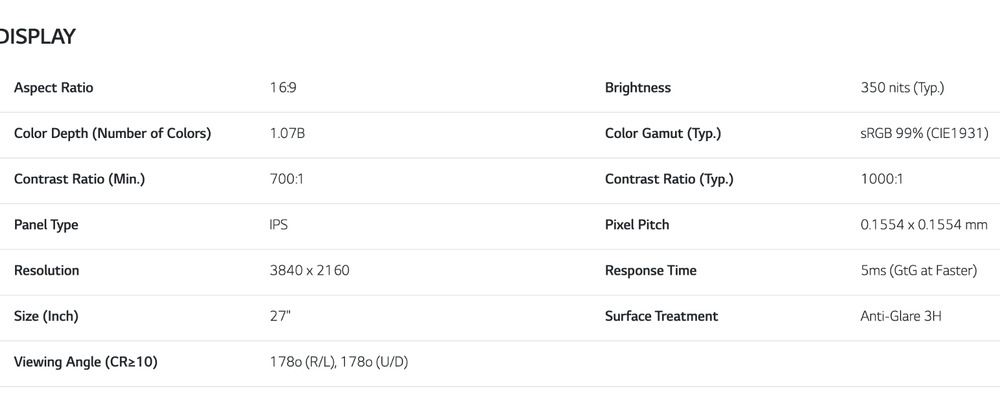Click the 350 nits (Typ.) value
The width and height of the screenshot is (1000, 399).
(x=902, y=88)
